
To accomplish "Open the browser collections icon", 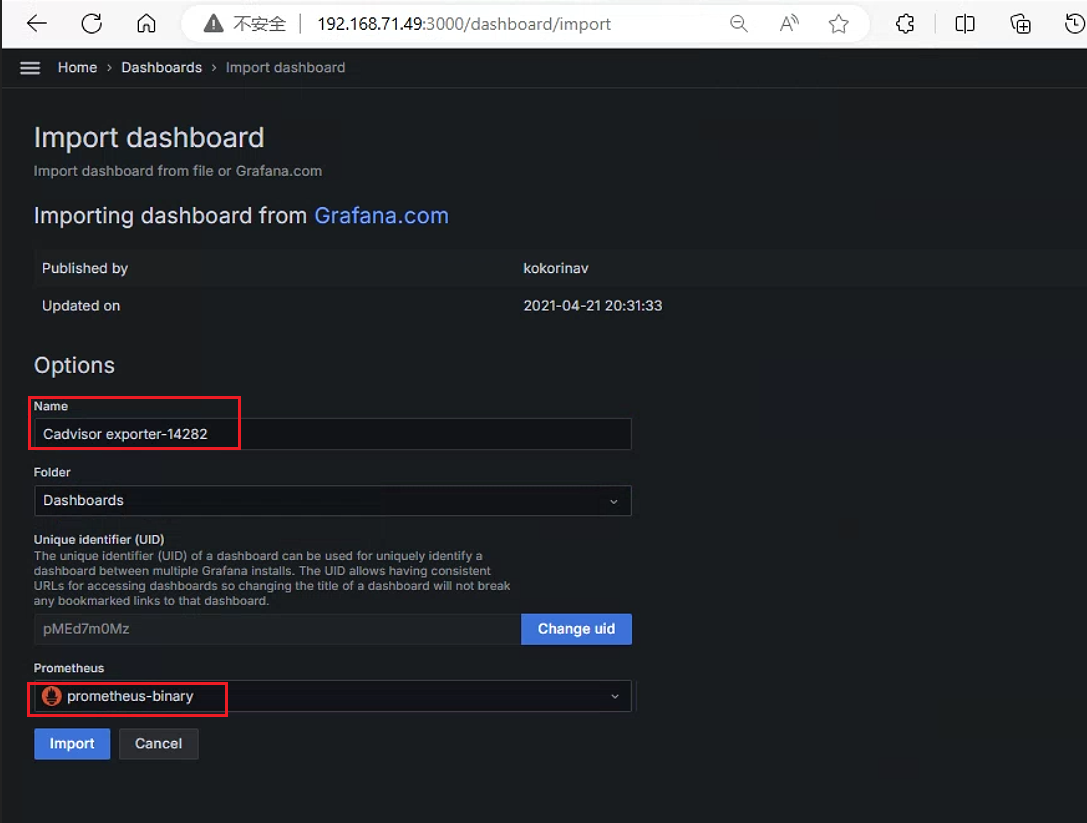I will (1020, 24).
